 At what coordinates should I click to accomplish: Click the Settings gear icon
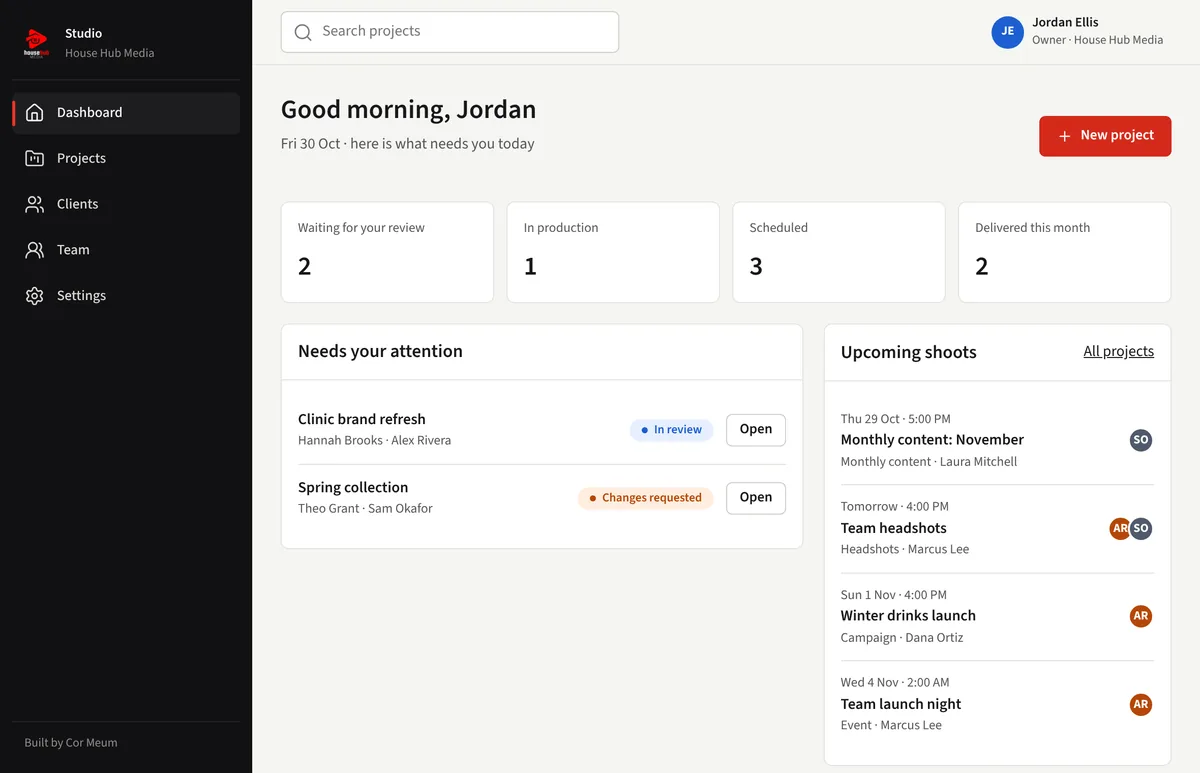[35, 296]
